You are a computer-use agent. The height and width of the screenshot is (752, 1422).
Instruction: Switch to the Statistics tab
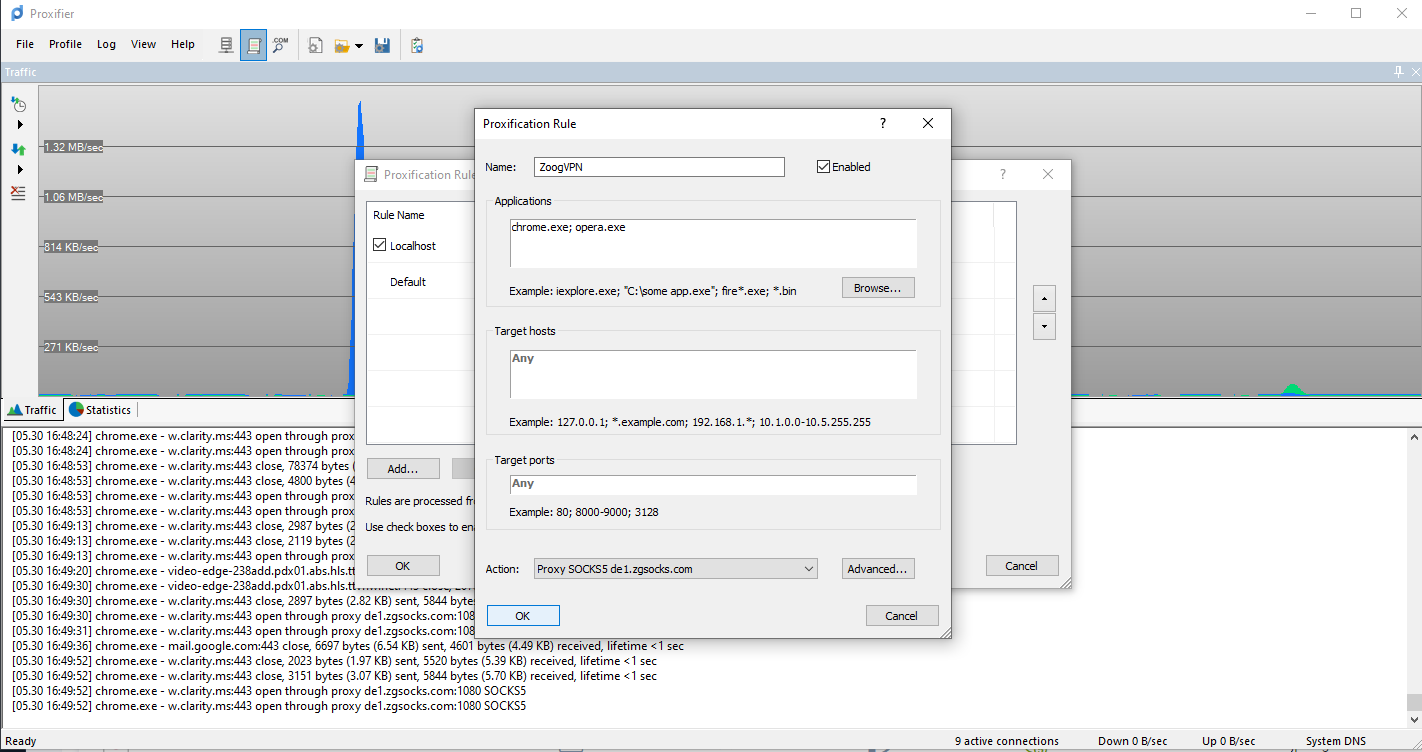100,410
